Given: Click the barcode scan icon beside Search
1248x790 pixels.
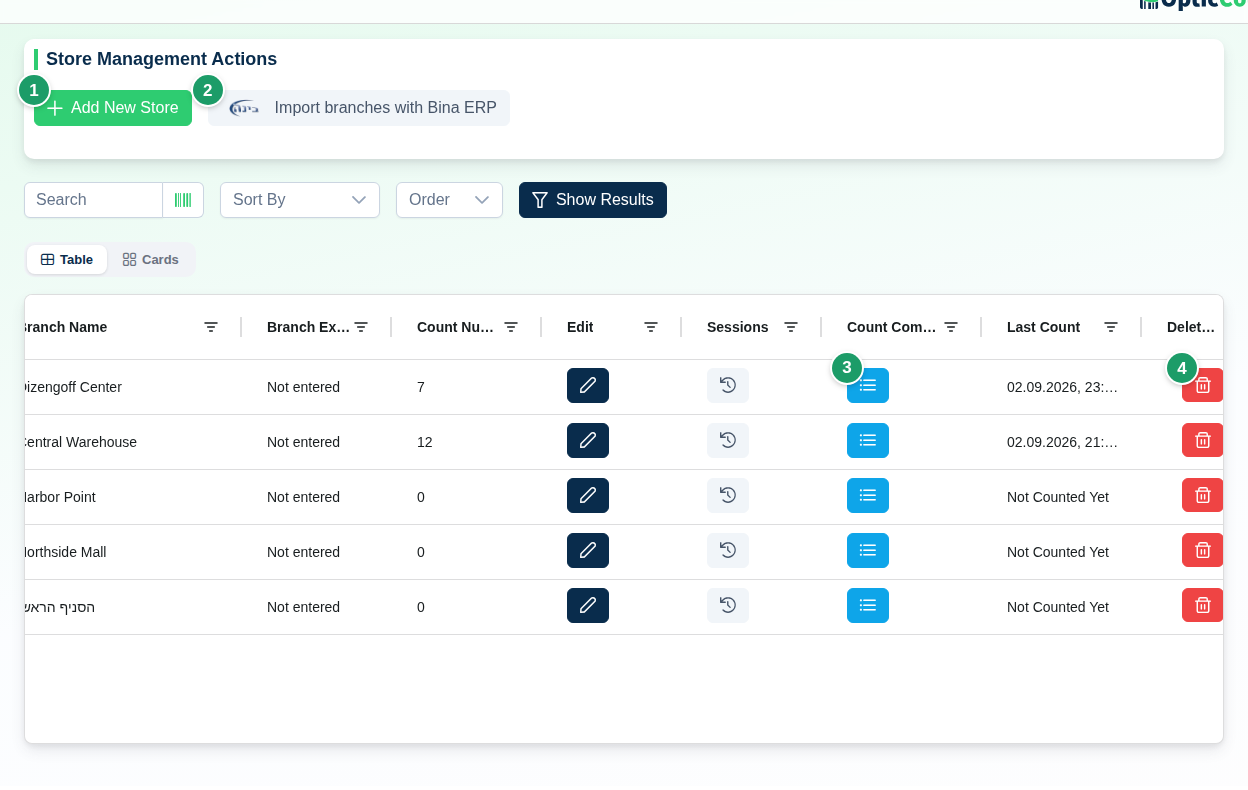Looking at the screenshot, I should pos(183,200).
